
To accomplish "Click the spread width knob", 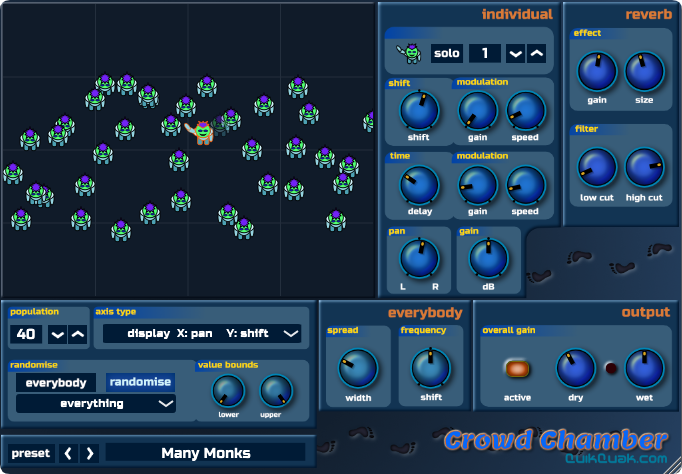I will [x=358, y=368].
